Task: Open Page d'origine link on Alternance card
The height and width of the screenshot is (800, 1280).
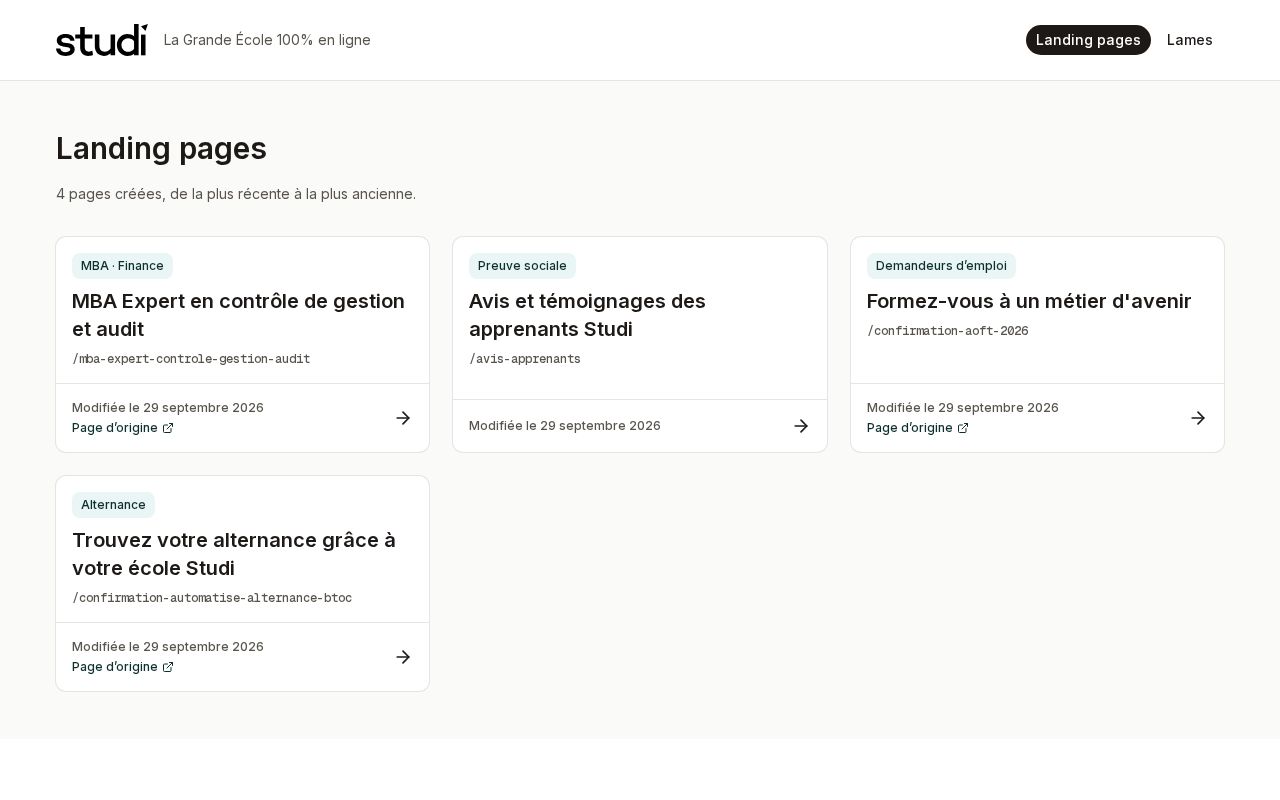Action: [x=123, y=667]
